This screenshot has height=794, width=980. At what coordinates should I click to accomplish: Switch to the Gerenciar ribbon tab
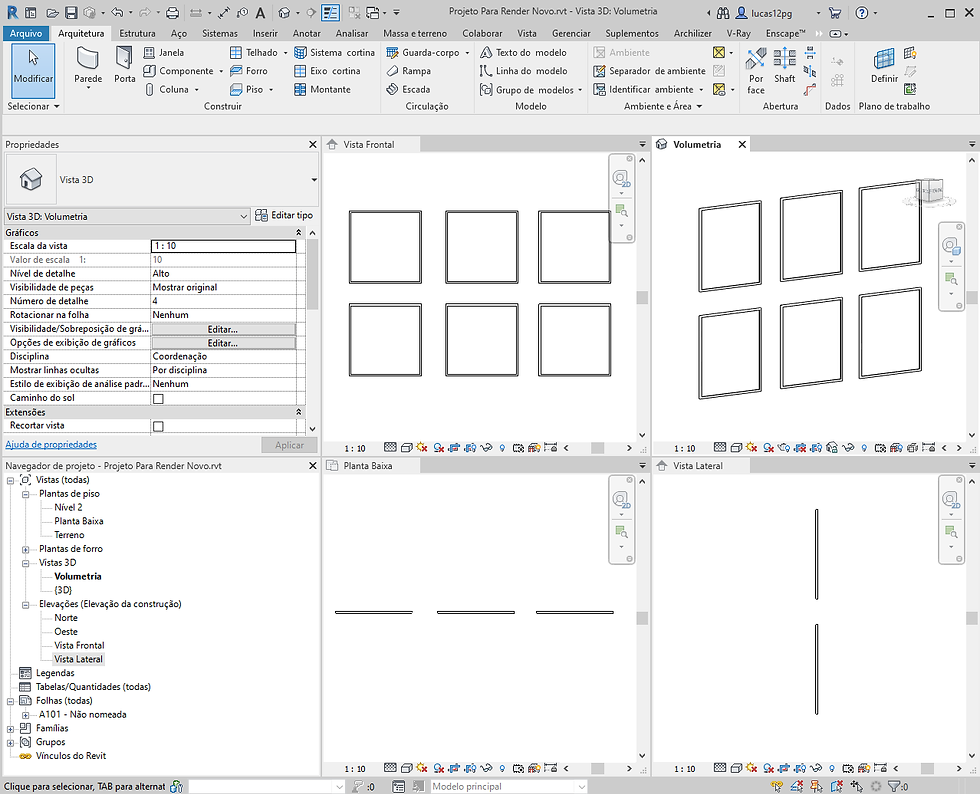[x=571, y=33]
